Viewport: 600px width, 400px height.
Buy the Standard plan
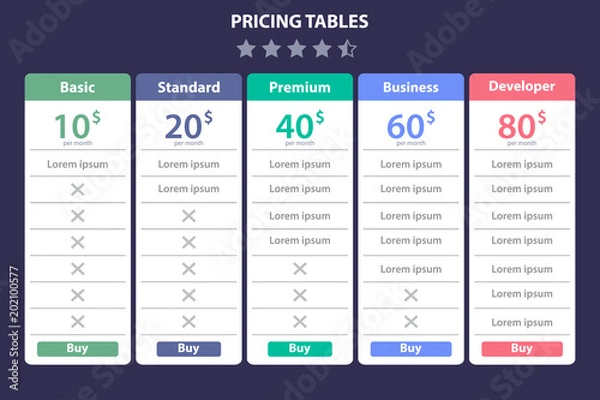[189, 349]
